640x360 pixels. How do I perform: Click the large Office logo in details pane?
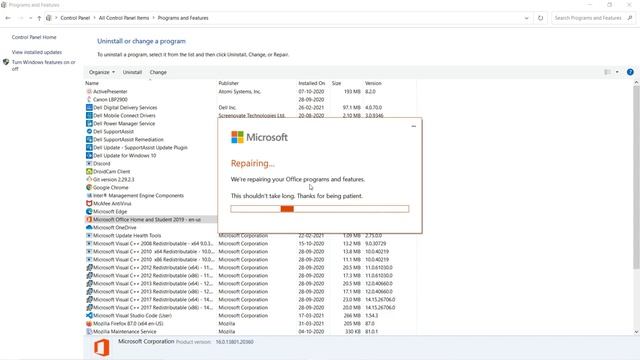(102, 348)
